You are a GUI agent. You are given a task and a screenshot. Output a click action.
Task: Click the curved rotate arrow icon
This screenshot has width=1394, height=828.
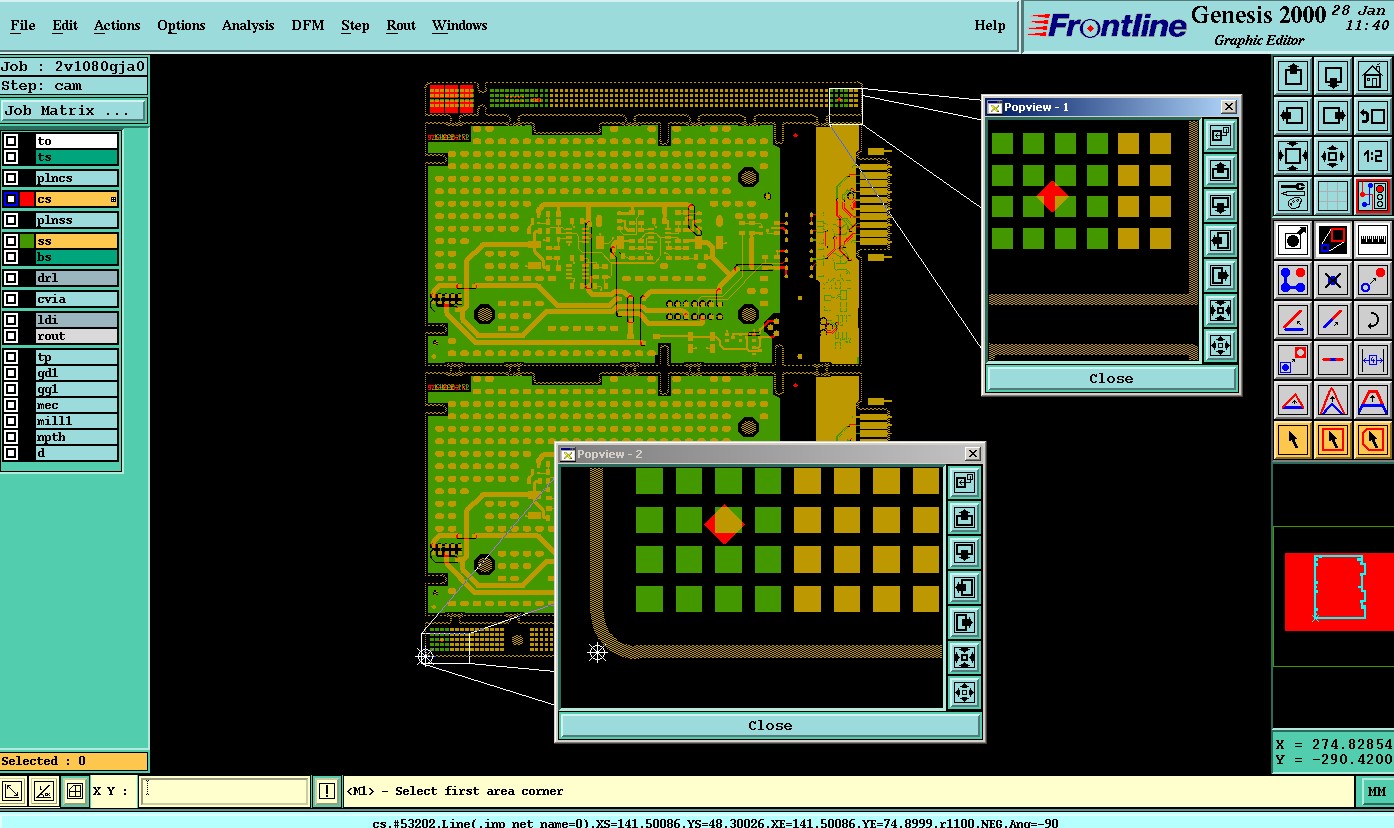click(1373, 320)
